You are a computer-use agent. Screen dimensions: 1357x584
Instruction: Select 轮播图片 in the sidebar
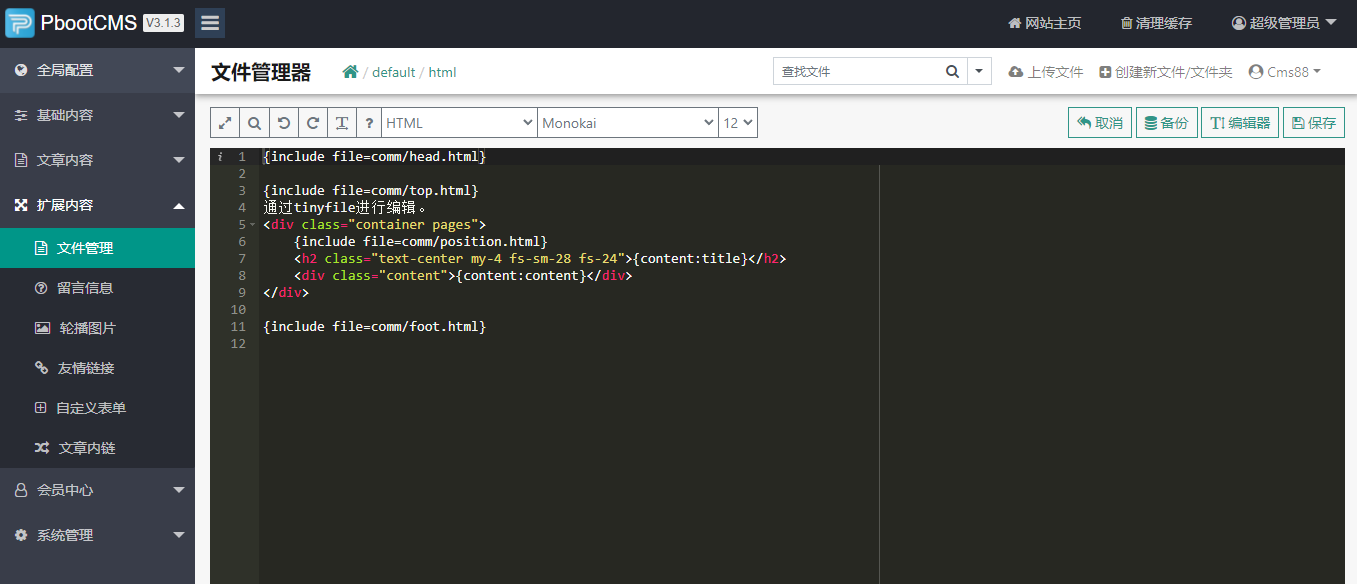[x=87, y=328]
